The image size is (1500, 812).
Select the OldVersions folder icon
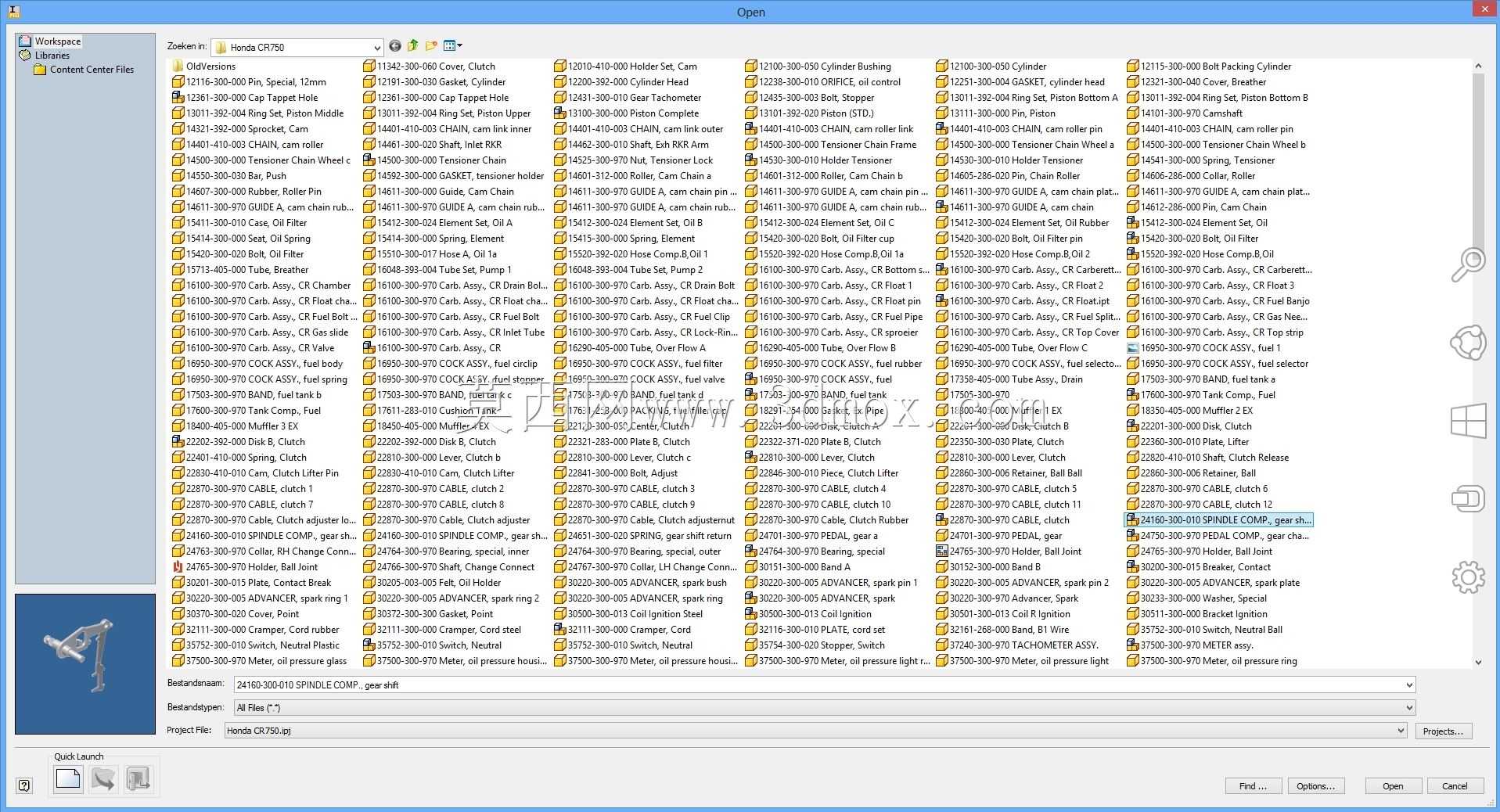(178, 66)
